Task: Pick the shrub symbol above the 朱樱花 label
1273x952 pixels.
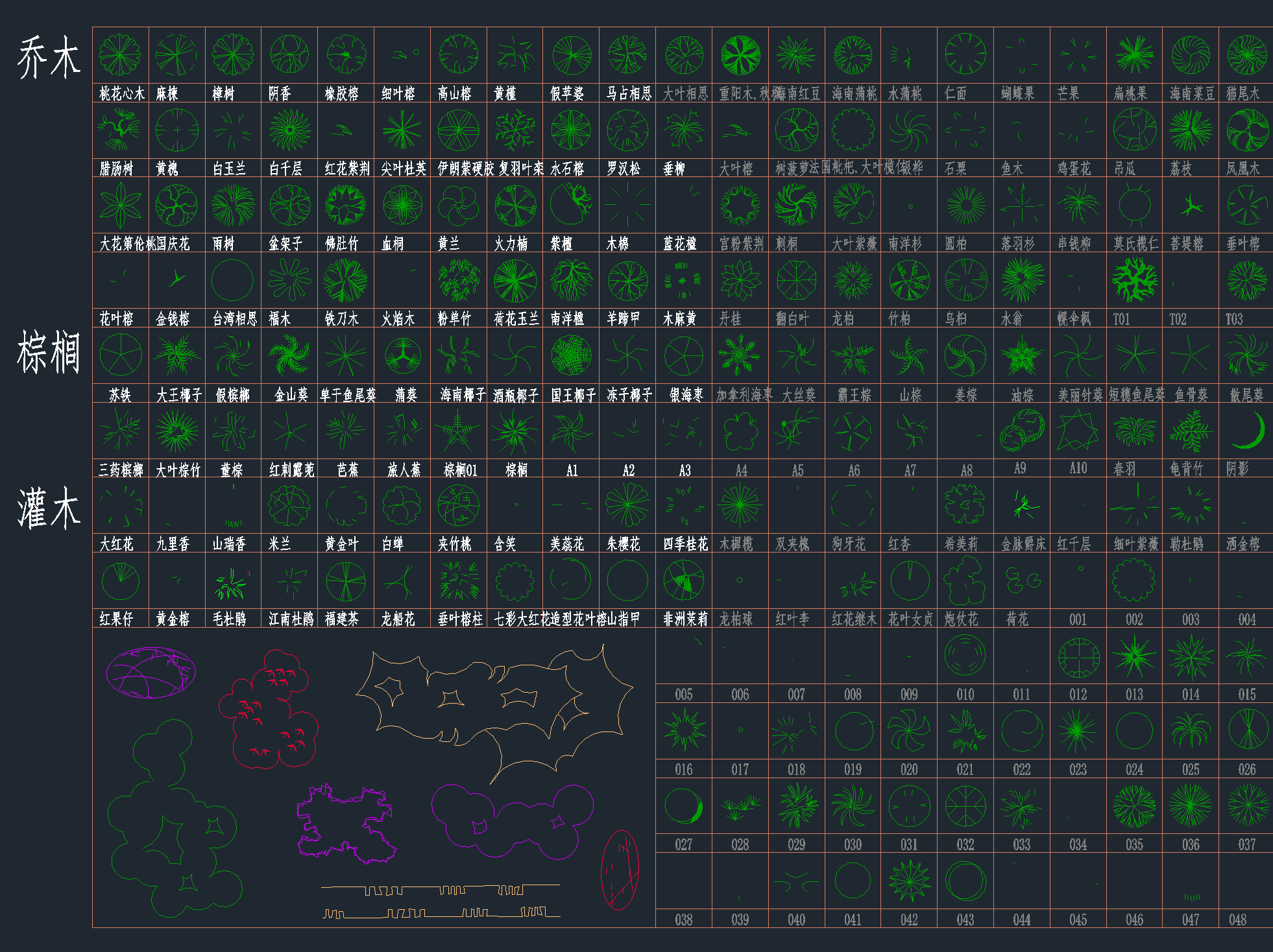Action: 627,505
